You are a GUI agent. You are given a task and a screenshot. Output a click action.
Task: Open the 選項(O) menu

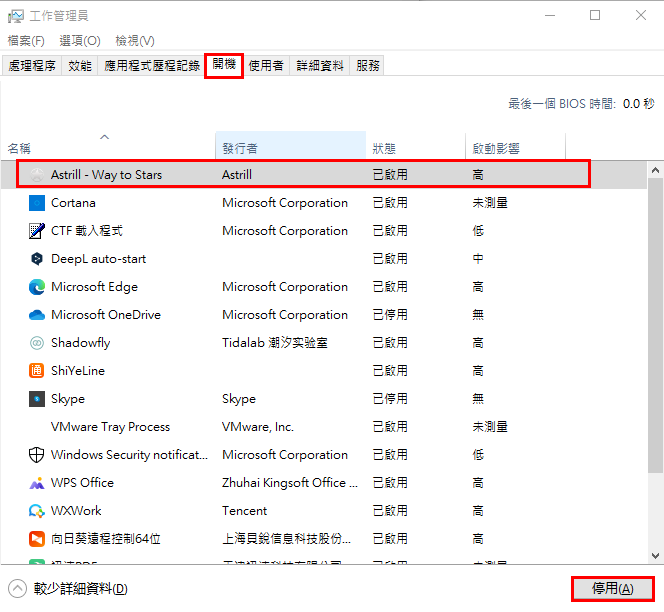point(80,41)
